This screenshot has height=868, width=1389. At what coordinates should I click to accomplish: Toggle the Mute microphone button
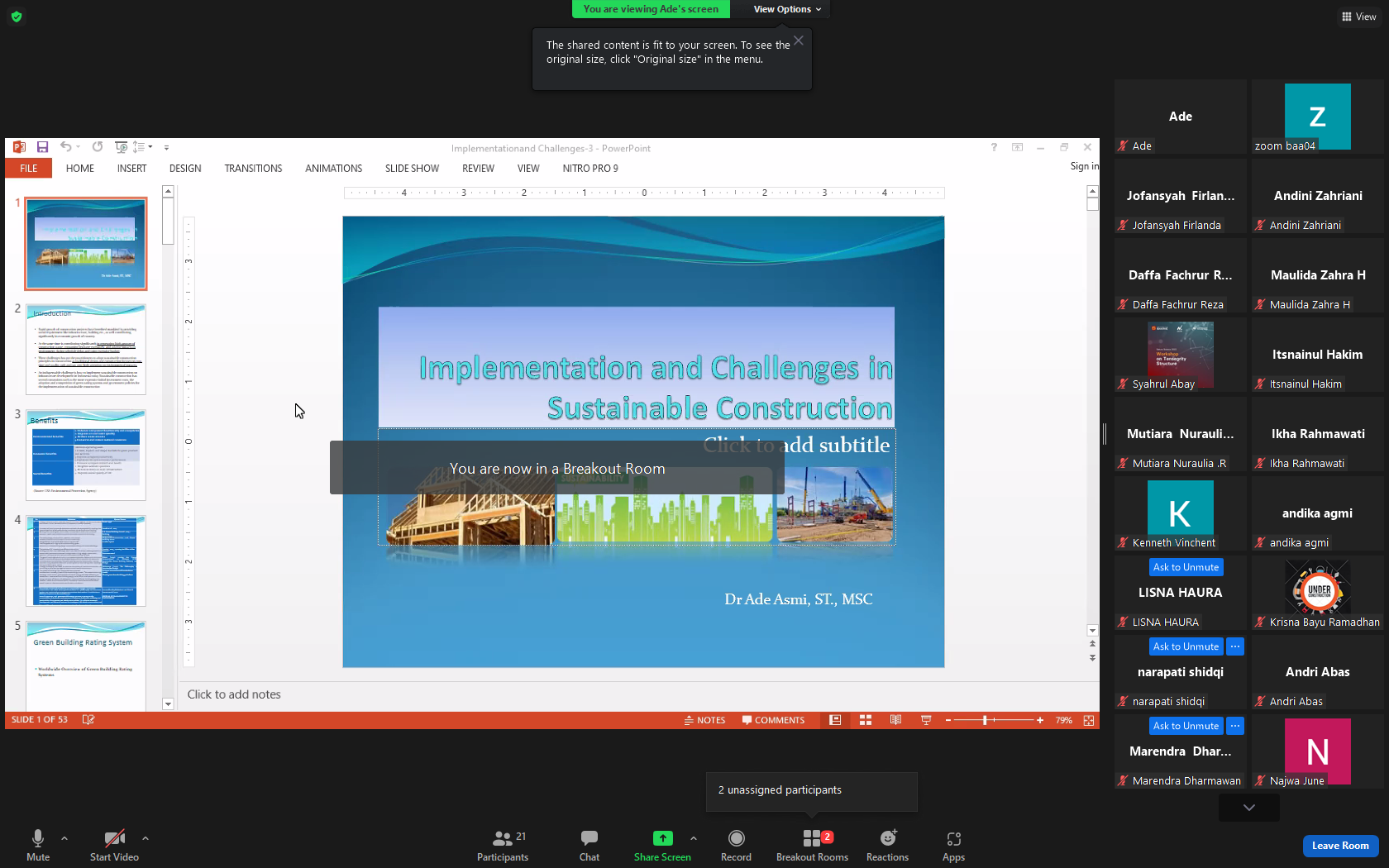38,845
